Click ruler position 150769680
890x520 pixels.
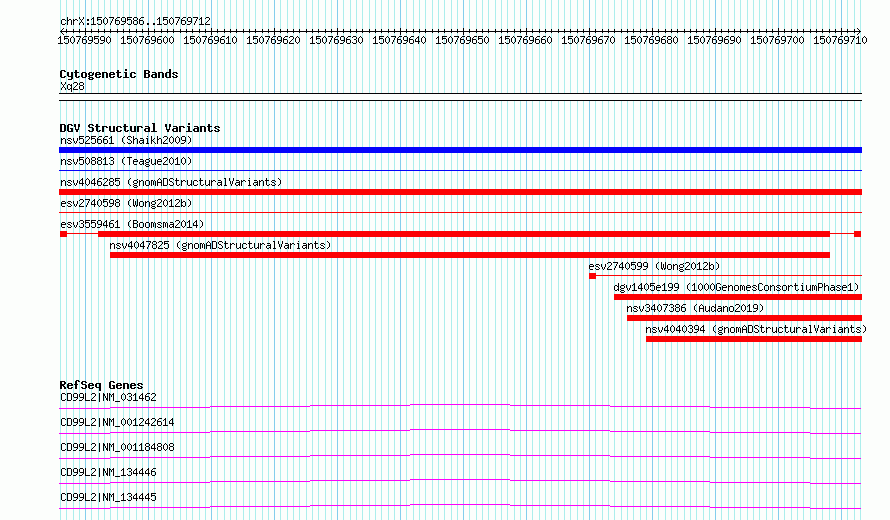[652, 40]
